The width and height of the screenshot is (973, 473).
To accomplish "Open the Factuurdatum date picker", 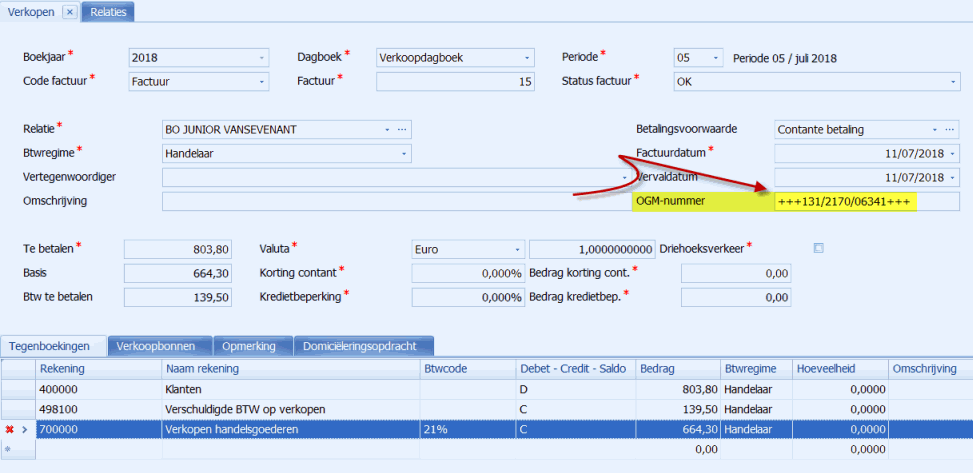I will pos(951,153).
